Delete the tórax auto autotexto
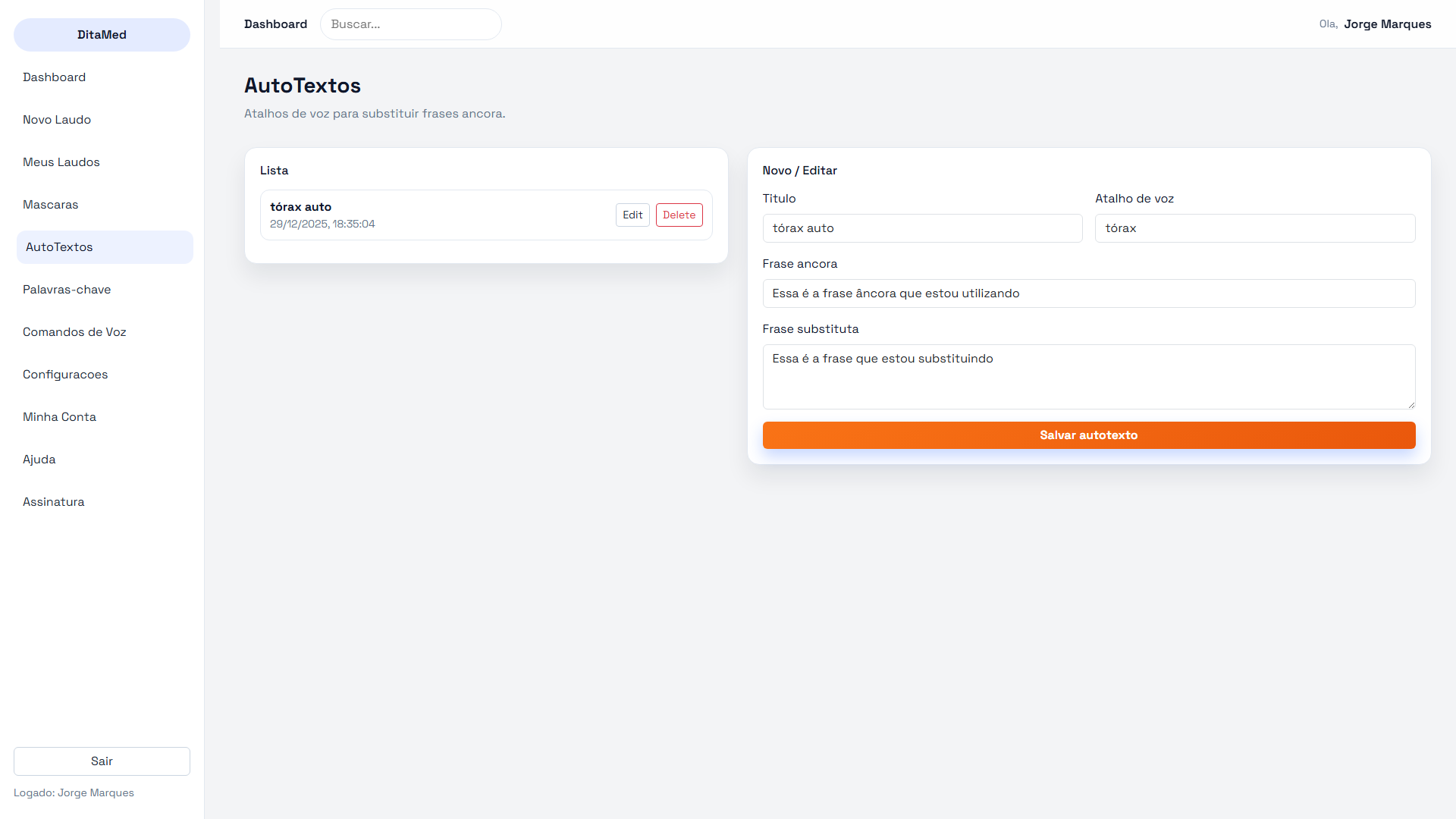1456x819 pixels. tap(679, 215)
